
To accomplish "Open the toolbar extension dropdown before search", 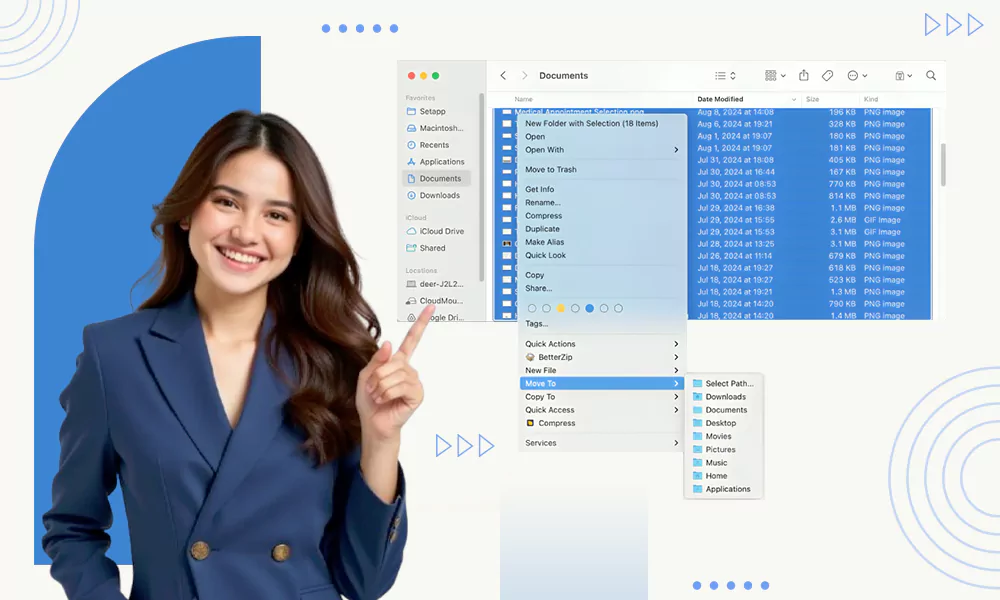I will point(903,75).
